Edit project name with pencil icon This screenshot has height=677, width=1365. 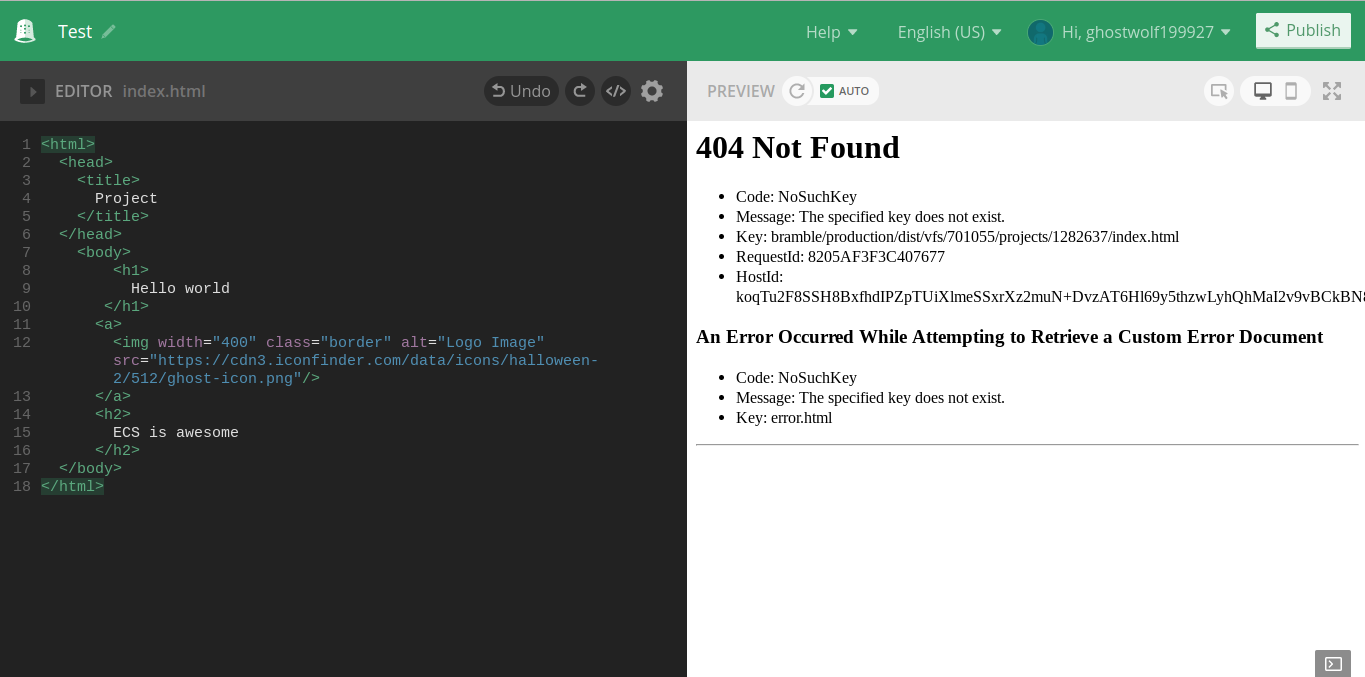(109, 31)
